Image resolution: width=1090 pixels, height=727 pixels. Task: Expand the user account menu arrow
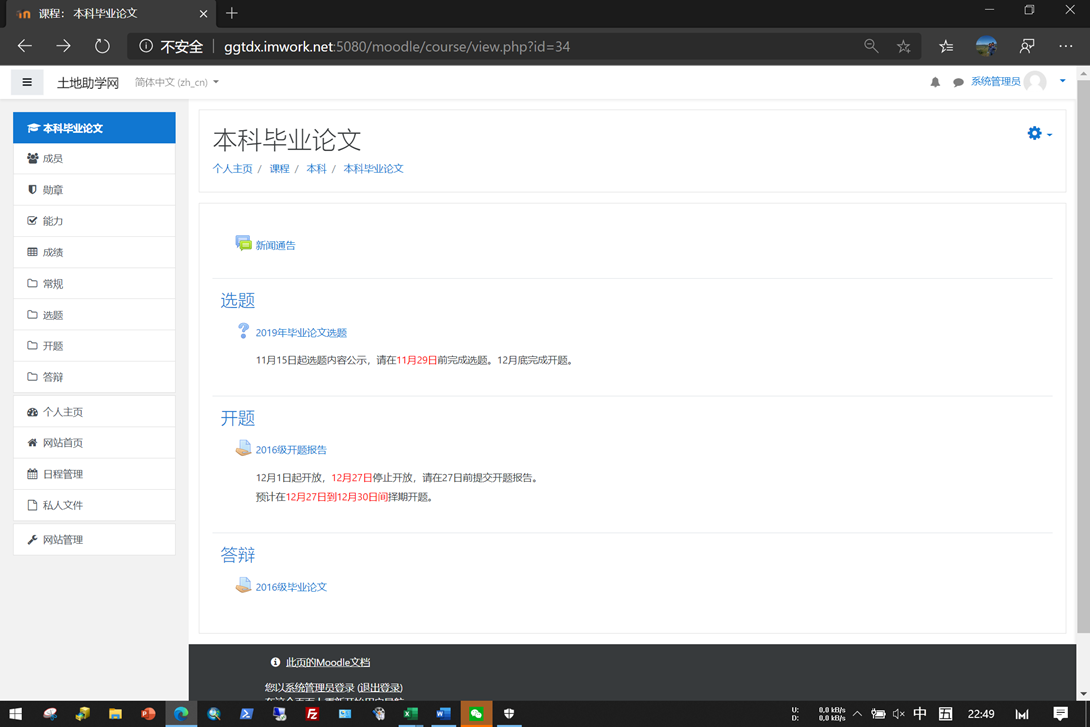(1062, 81)
